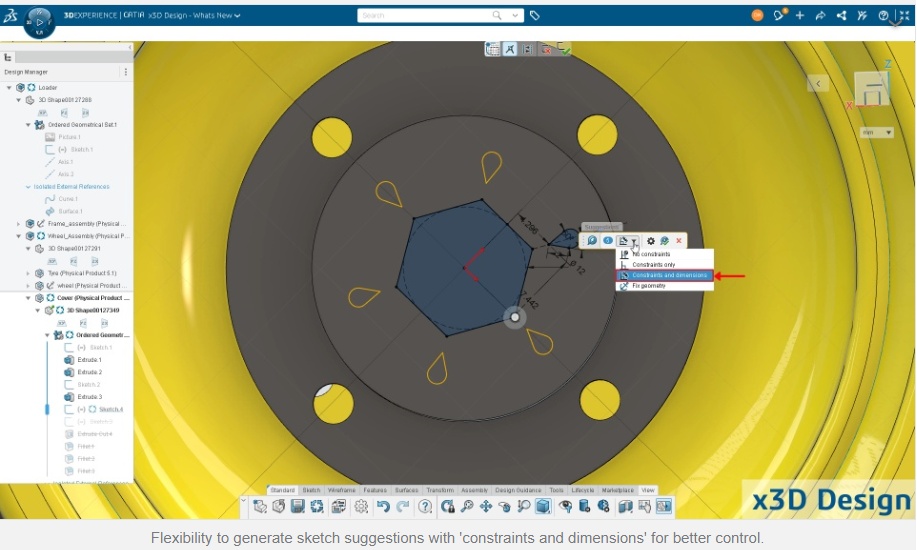
Task: Select 'Constraints only' menu option
Action: tap(664, 264)
